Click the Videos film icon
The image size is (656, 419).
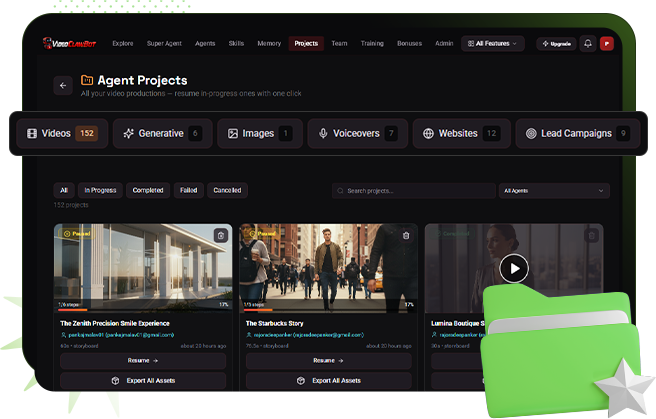tap(32, 133)
